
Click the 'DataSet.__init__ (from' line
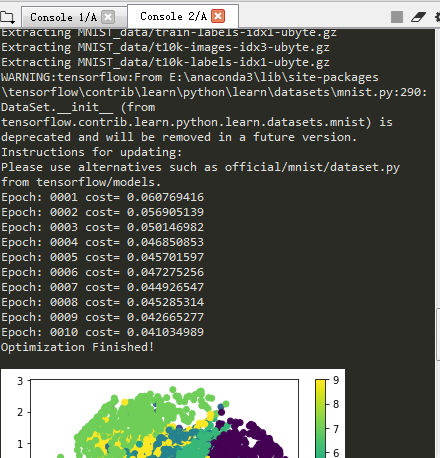(x=78, y=107)
